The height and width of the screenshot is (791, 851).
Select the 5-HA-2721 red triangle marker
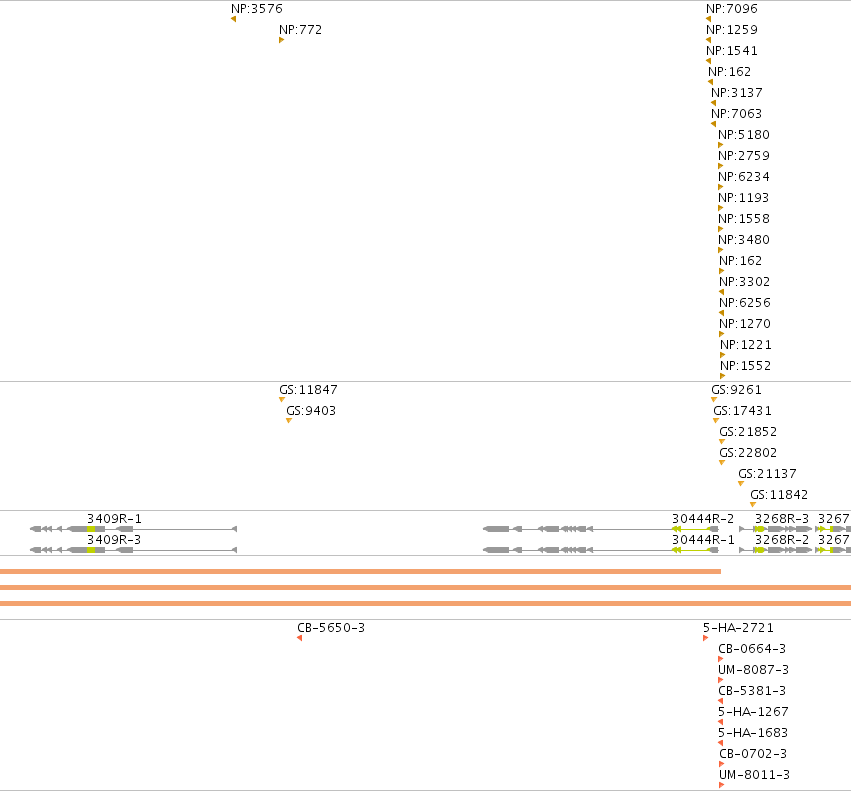706,638
